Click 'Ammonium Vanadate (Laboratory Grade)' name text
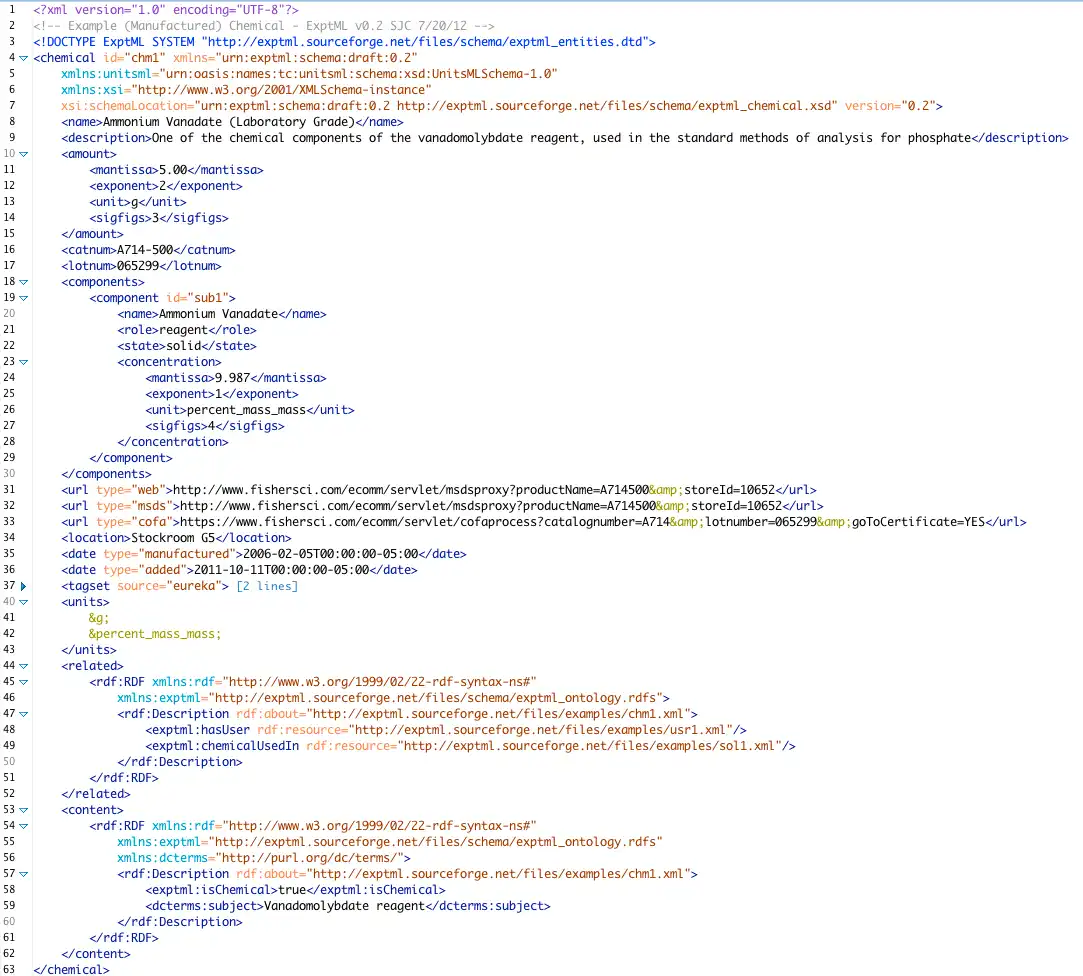Viewport: 1083px width, 976px height. pos(229,122)
